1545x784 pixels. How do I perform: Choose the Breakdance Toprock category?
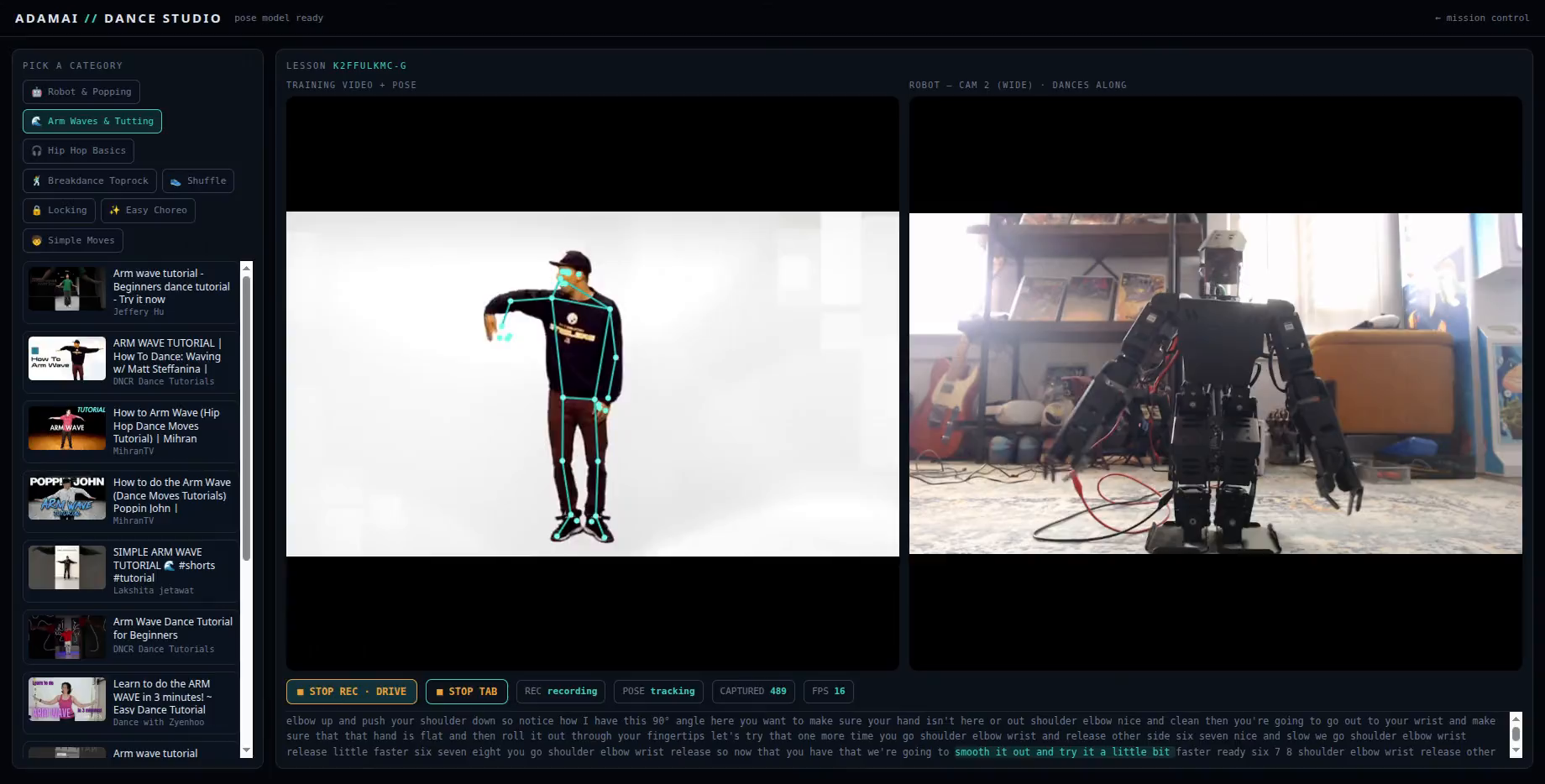click(x=90, y=180)
